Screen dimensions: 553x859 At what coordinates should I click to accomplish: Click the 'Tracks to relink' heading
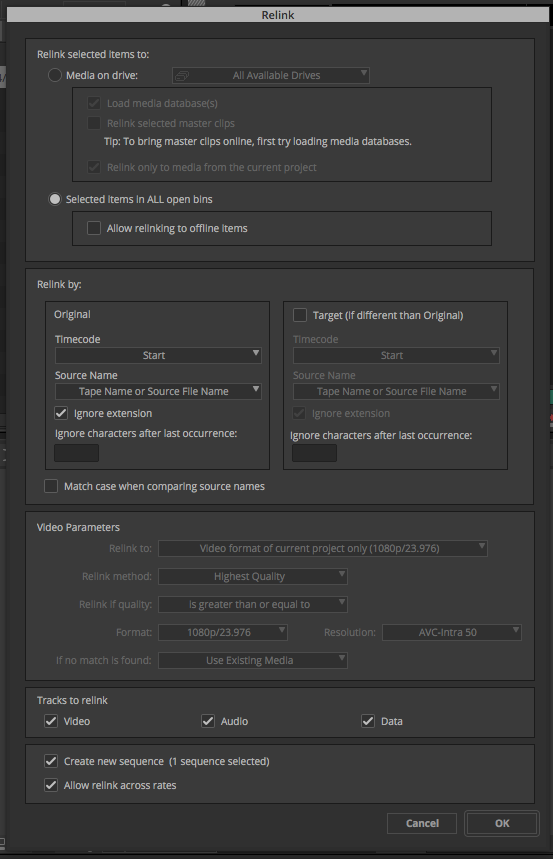point(72,700)
